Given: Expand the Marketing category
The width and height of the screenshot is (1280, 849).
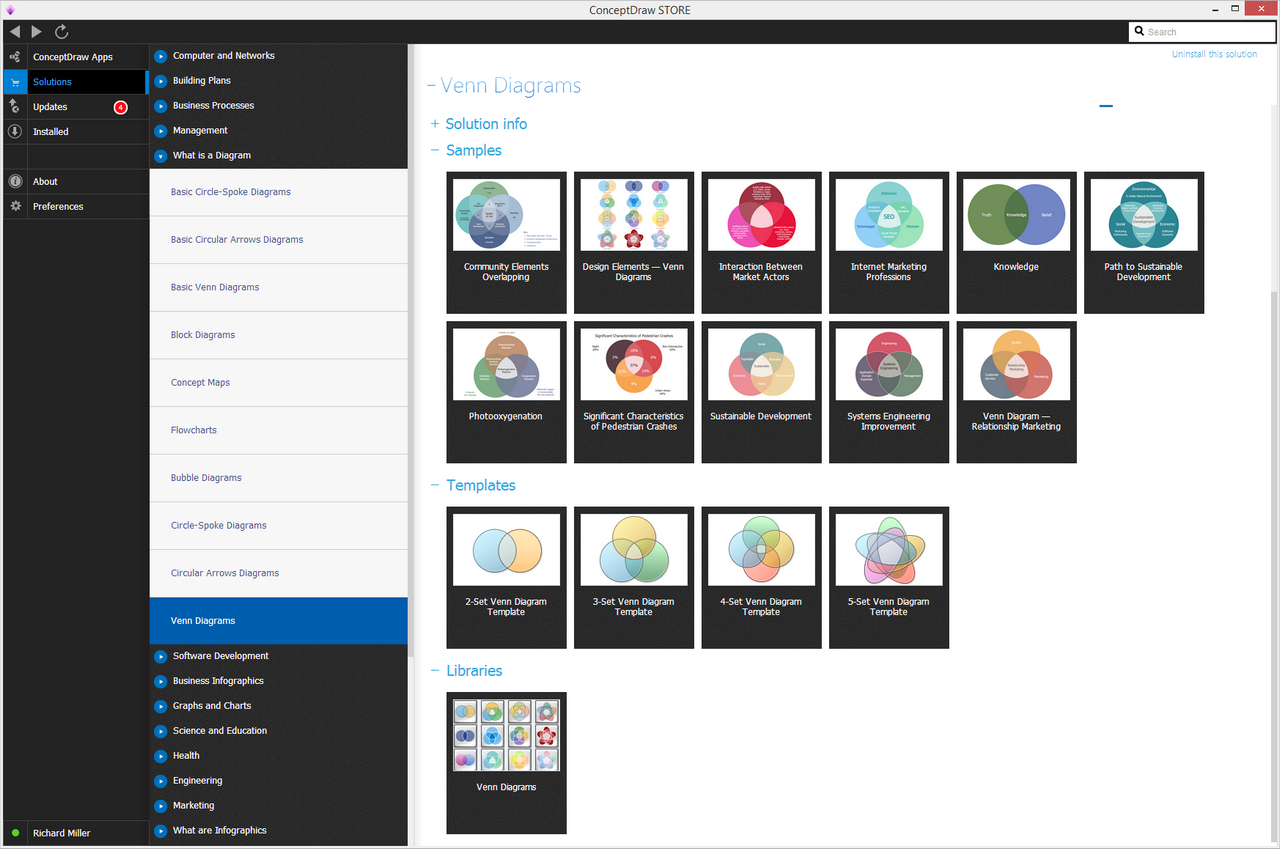Looking at the screenshot, I should [x=161, y=807].
